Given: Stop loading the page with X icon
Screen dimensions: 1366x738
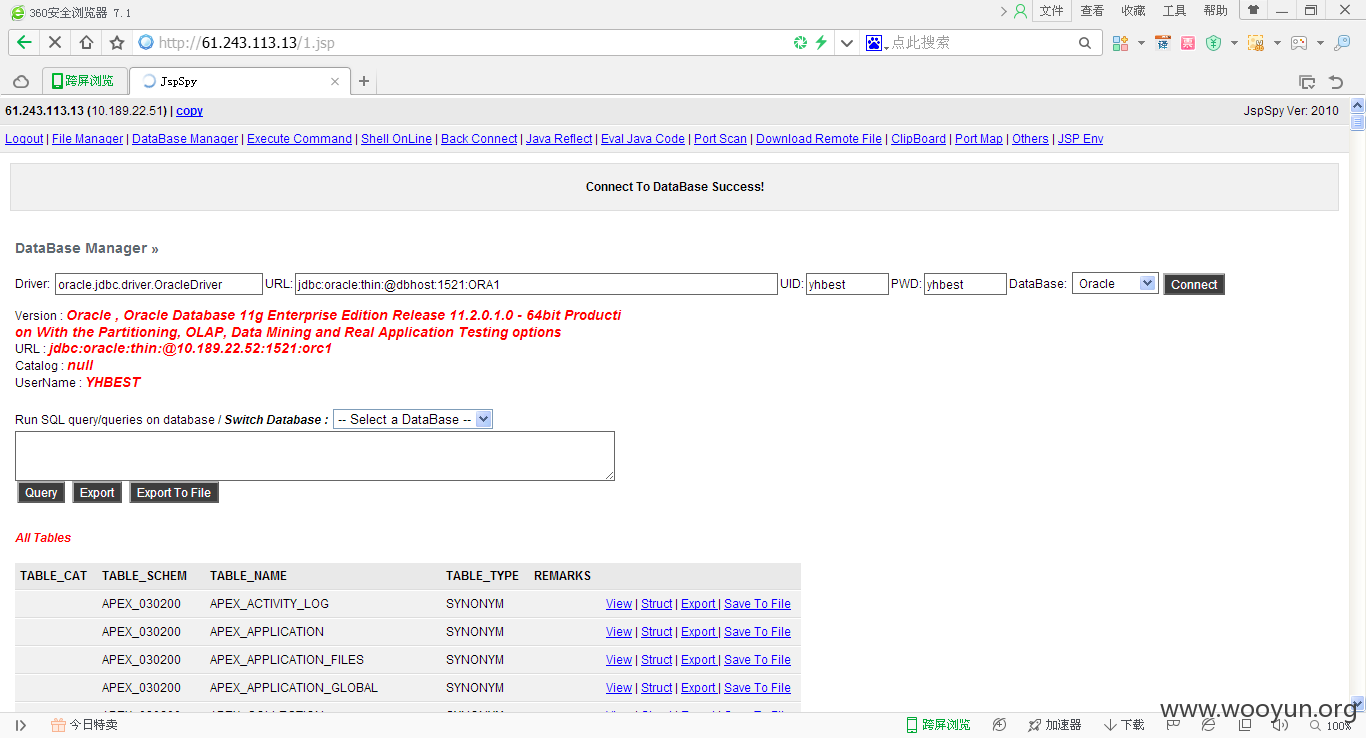Looking at the screenshot, I should click(x=55, y=42).
